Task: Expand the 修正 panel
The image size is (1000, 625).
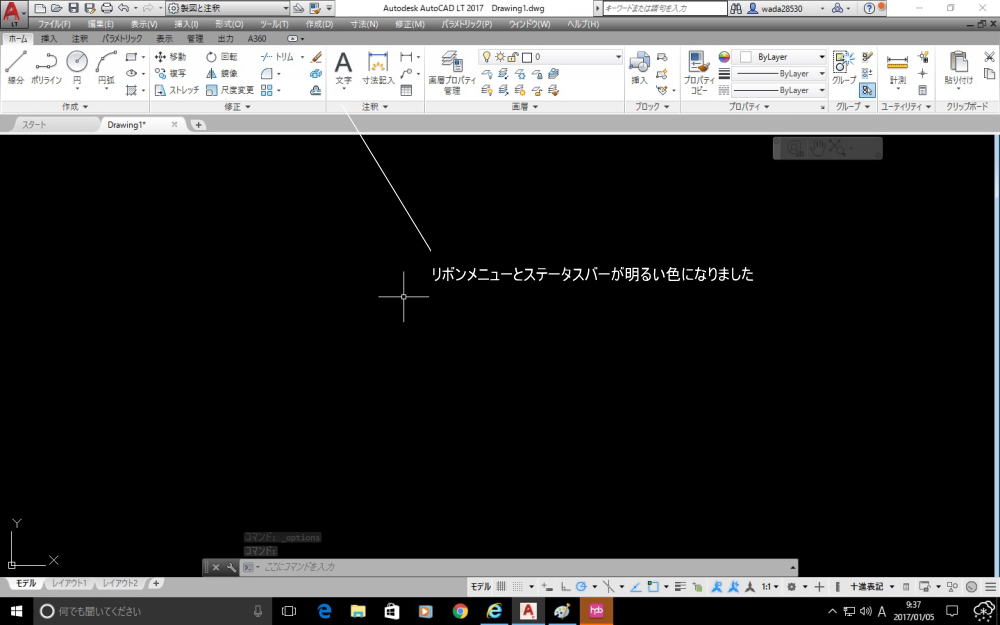Action: (x=237, y=107)
